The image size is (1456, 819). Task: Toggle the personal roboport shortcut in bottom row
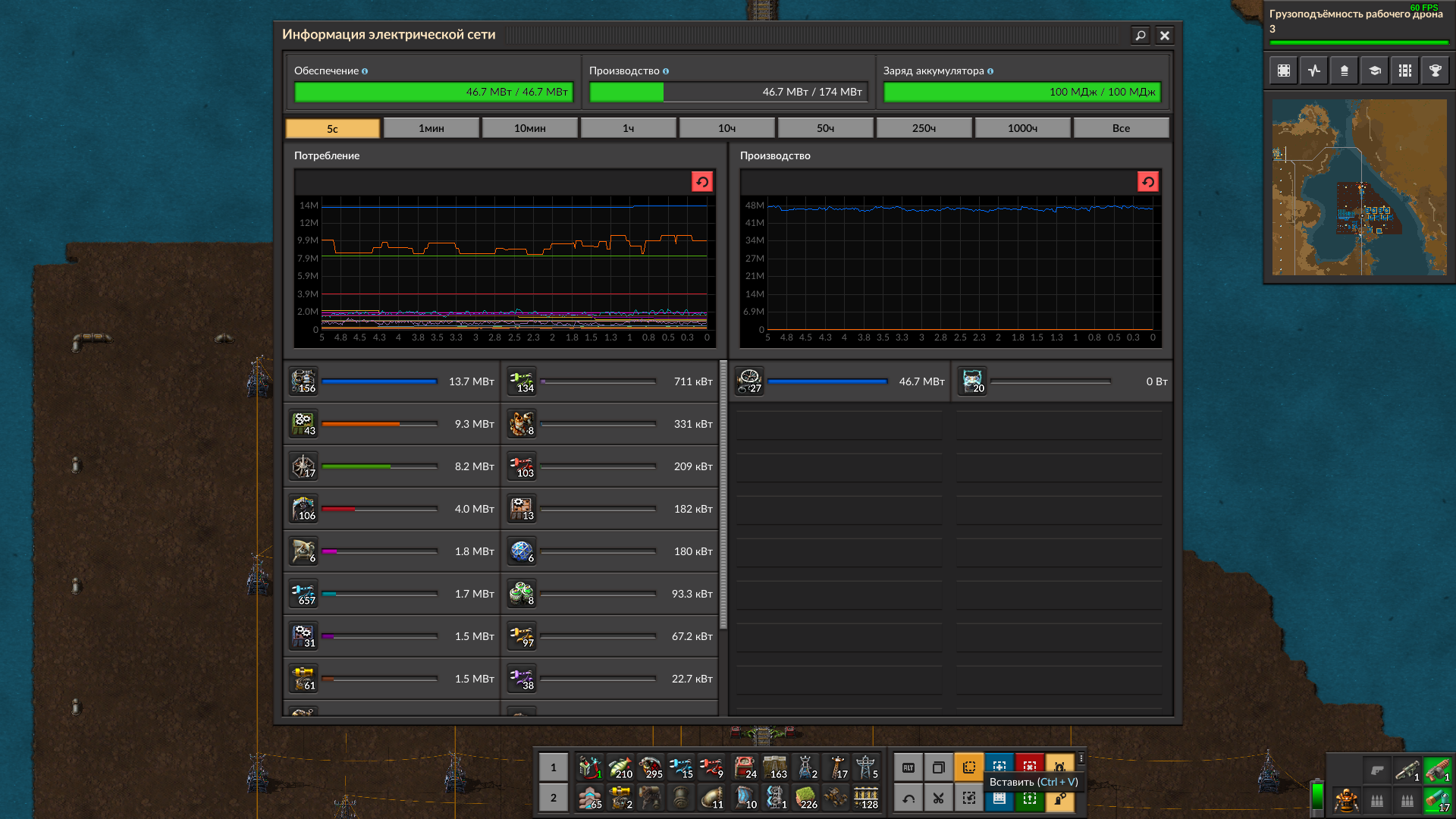click(1060, 799)
